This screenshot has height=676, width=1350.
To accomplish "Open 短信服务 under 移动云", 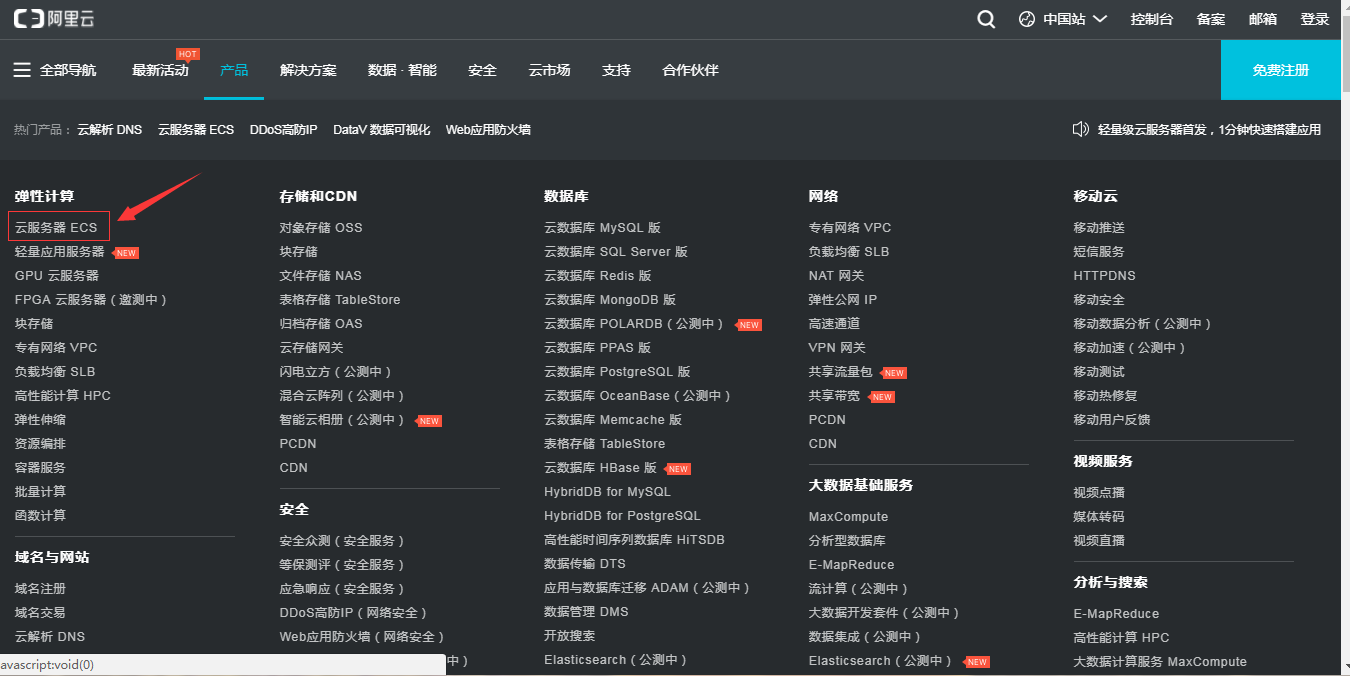I will 1099,252.
